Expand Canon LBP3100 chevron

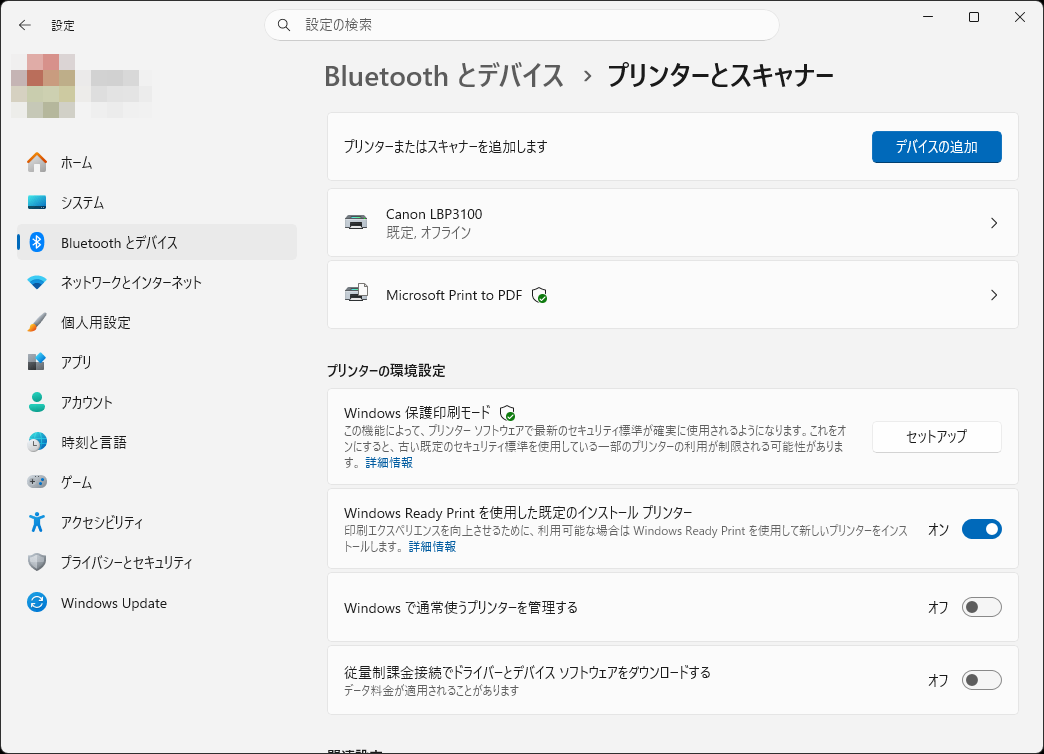[994, 223]
